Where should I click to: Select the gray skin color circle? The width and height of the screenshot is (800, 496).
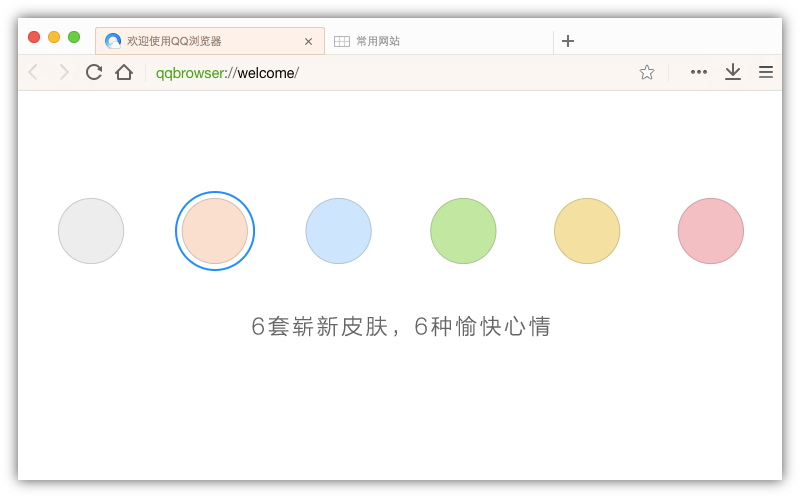[91, 231]
